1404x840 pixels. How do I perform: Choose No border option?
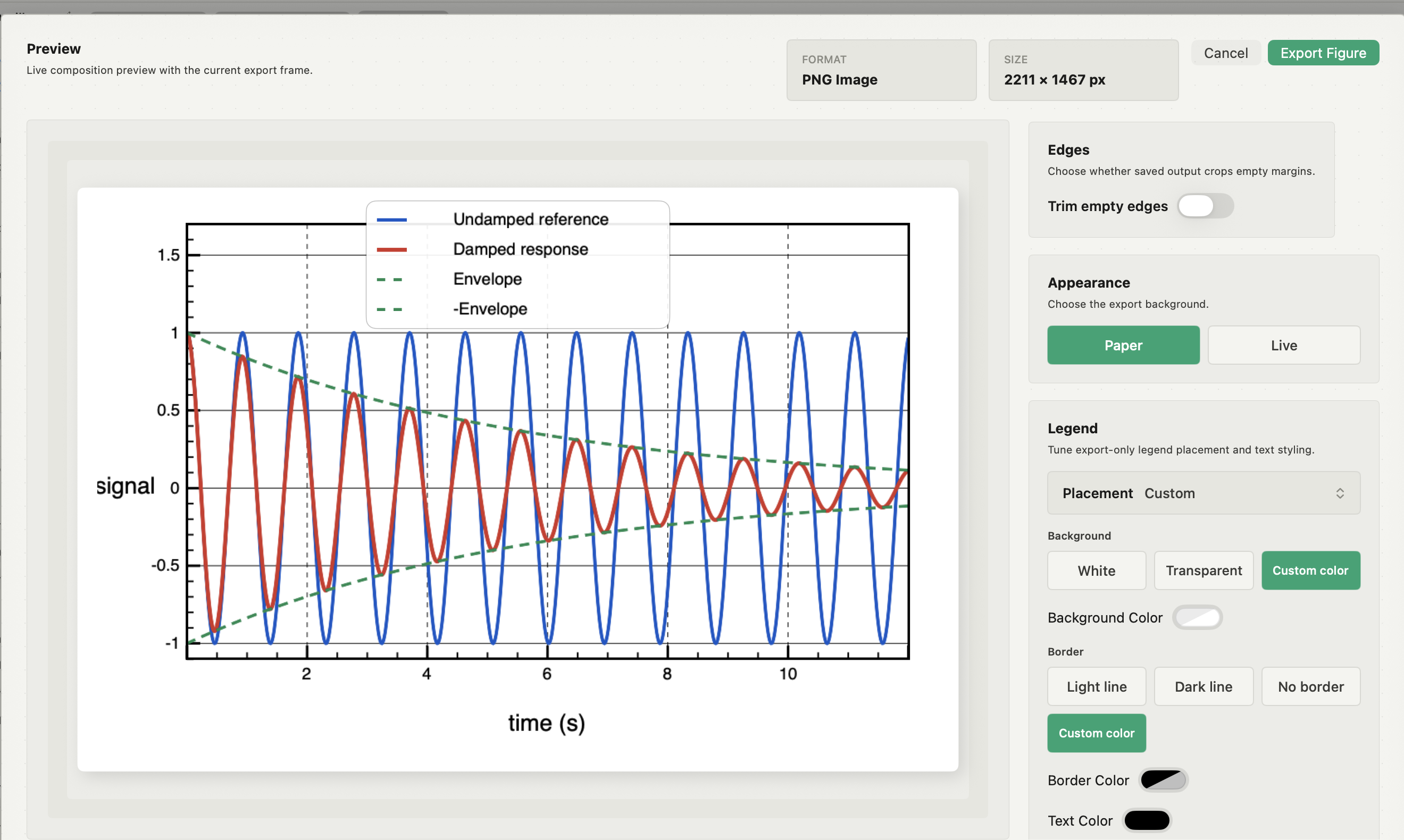click(1310, 686)
